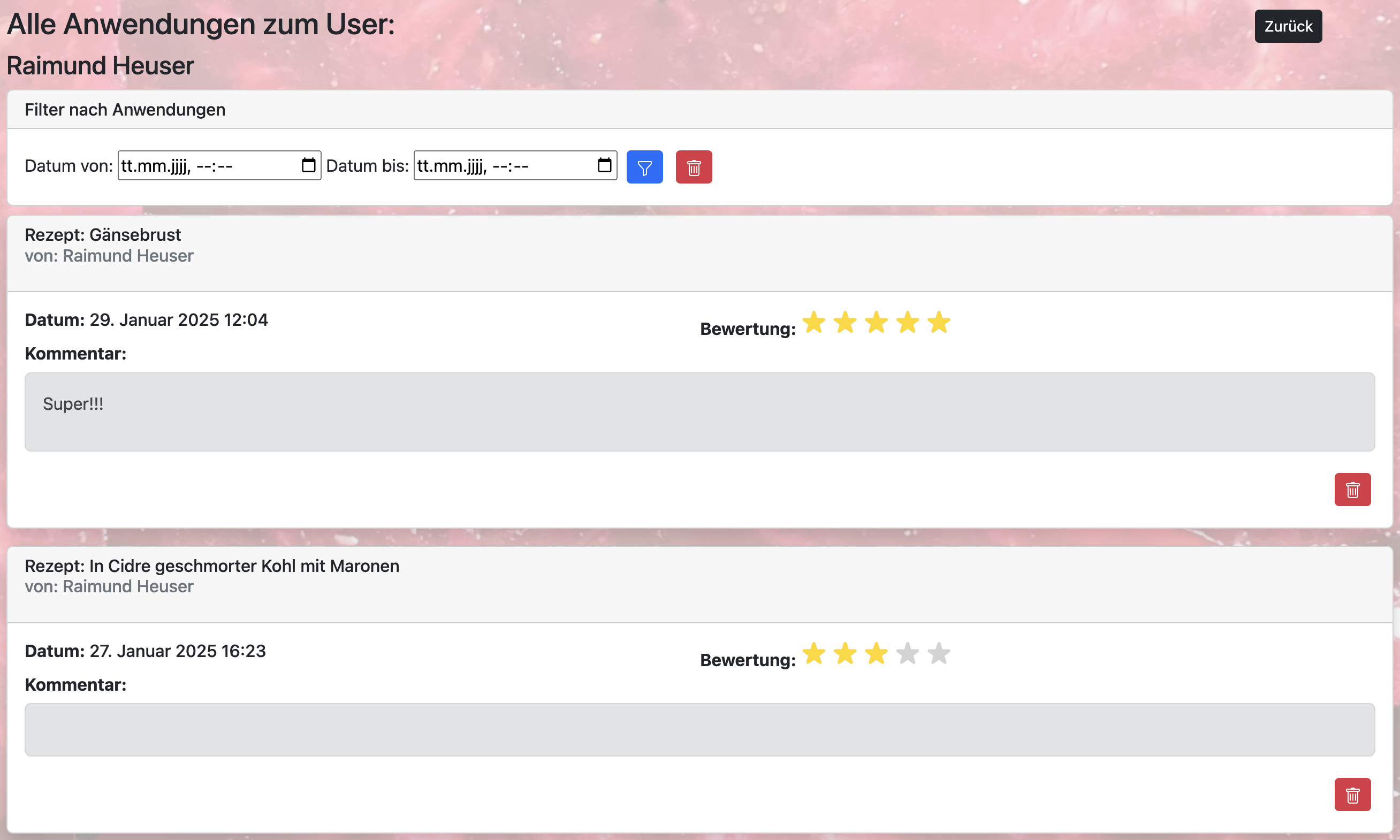Click the 'Kommentar:' label in the Gänsebrust card
Screen dimensions: 1400x840
75,354
